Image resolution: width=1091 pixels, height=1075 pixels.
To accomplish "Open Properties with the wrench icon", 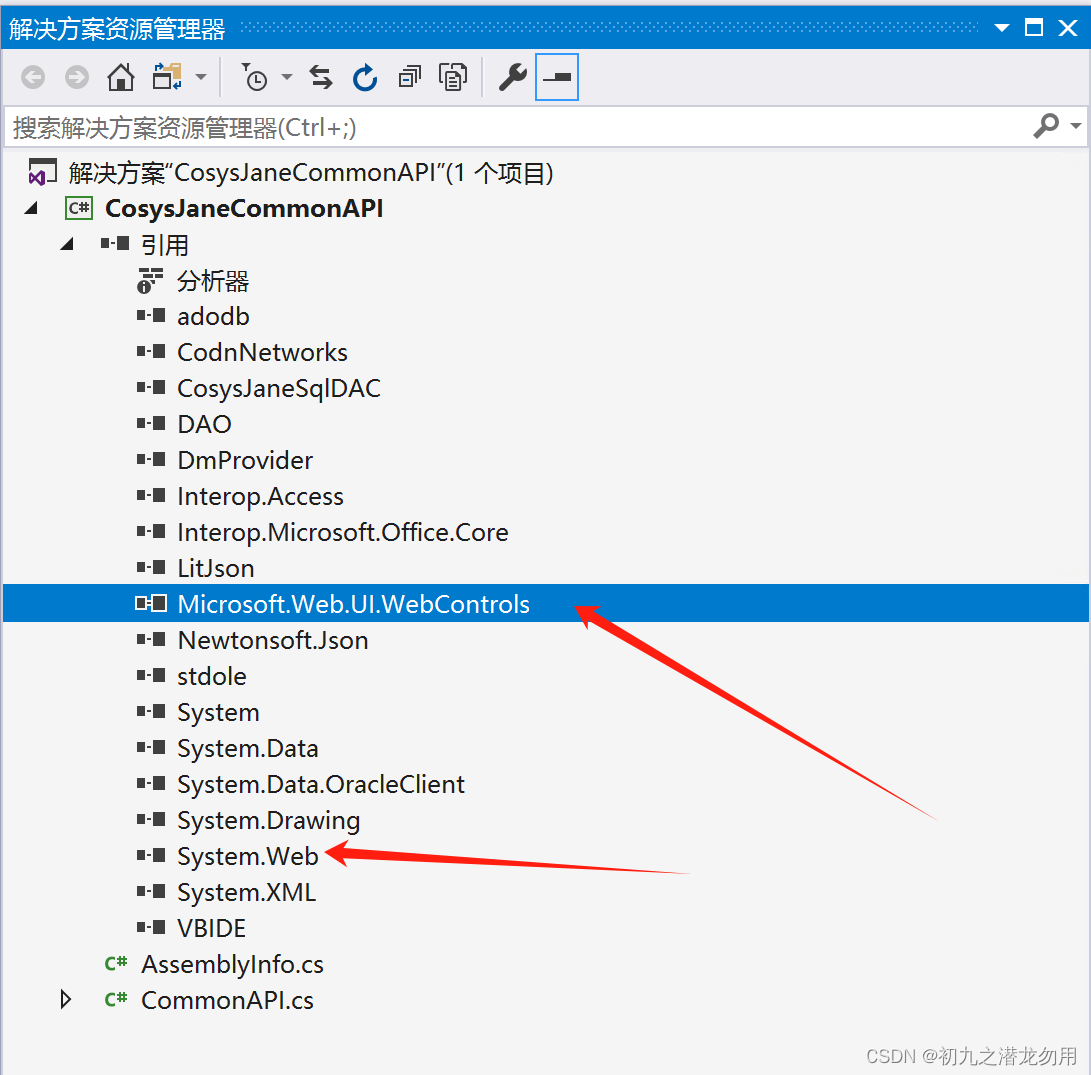I will pos(513,77).
